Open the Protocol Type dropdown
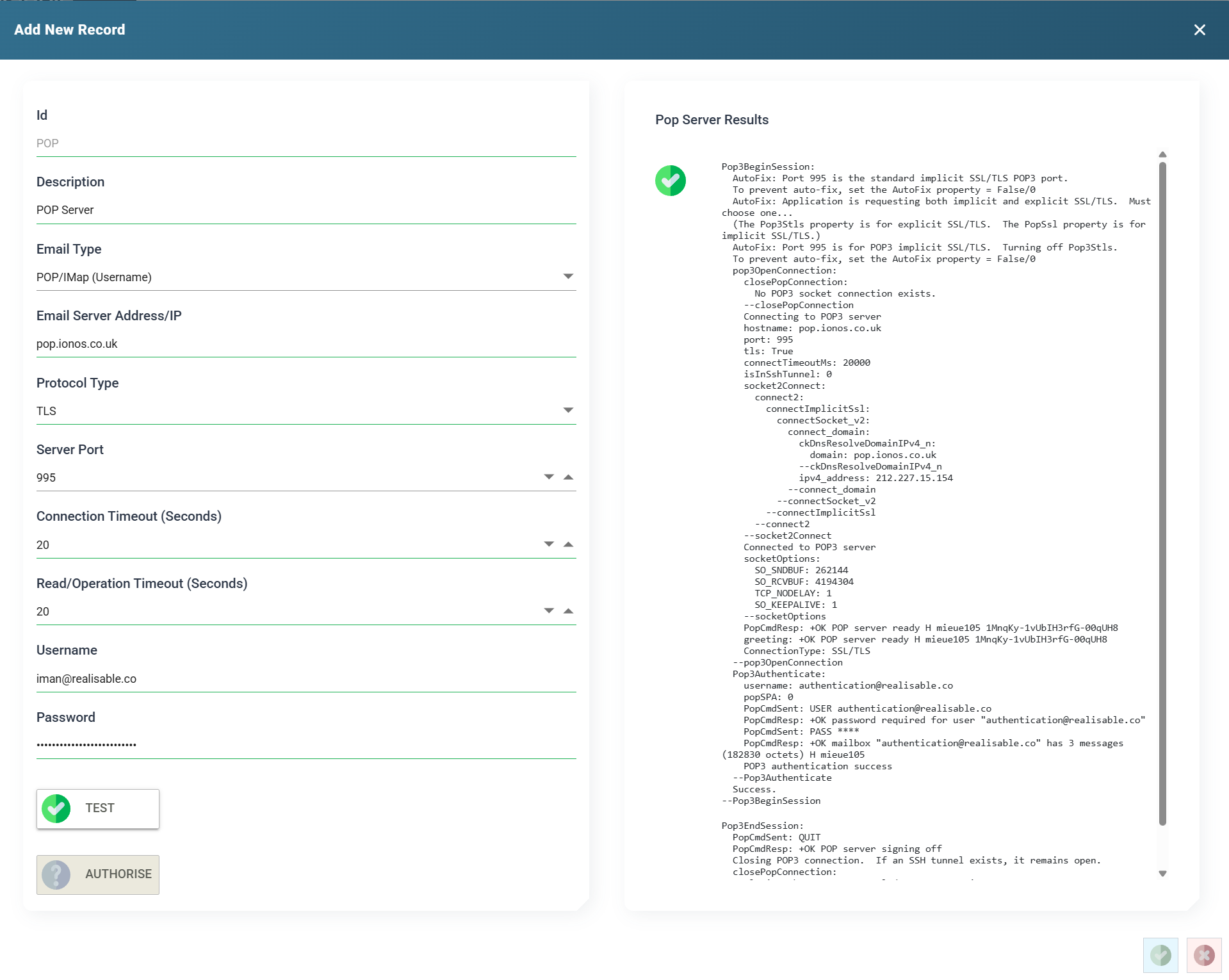 point(568,411)
